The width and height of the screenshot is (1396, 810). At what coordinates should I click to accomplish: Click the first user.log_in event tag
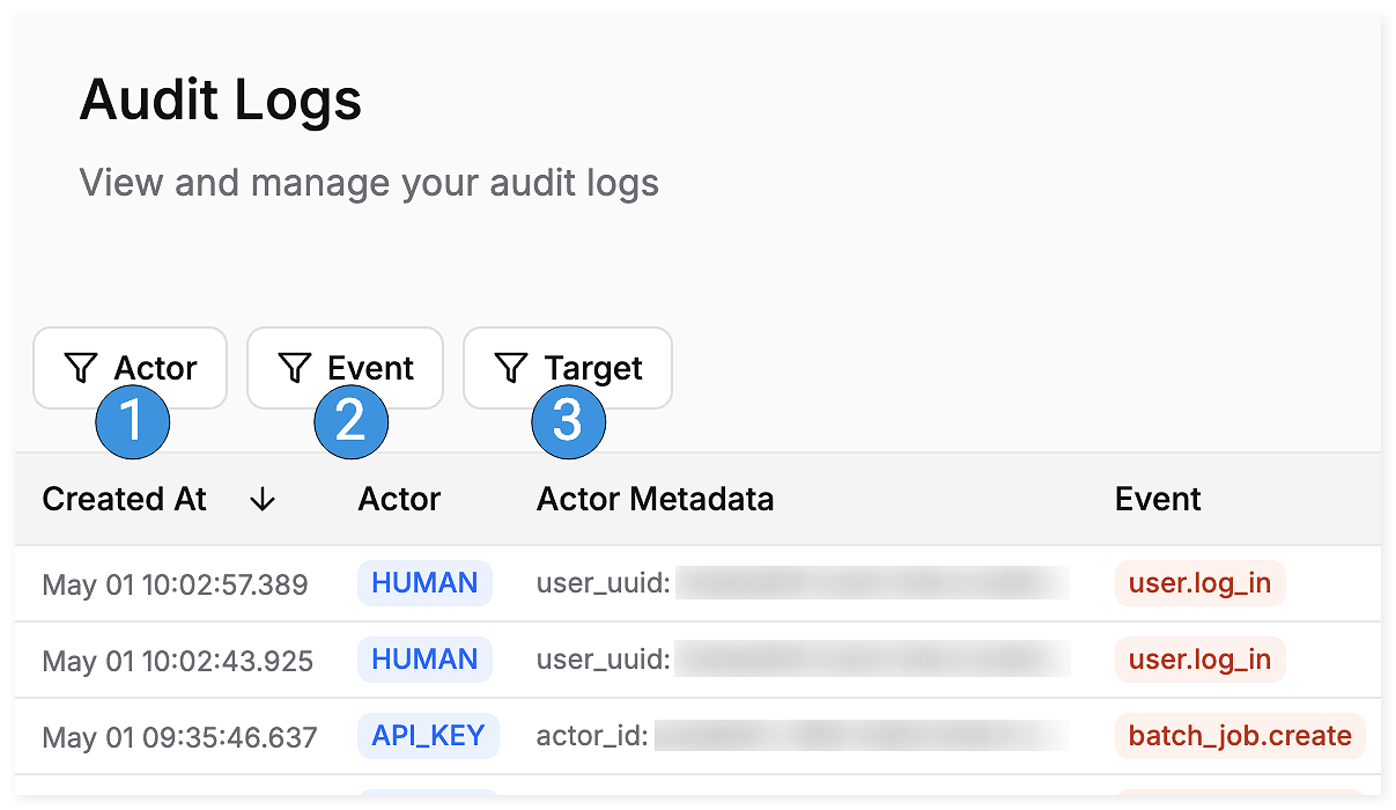pos(1200,583)
